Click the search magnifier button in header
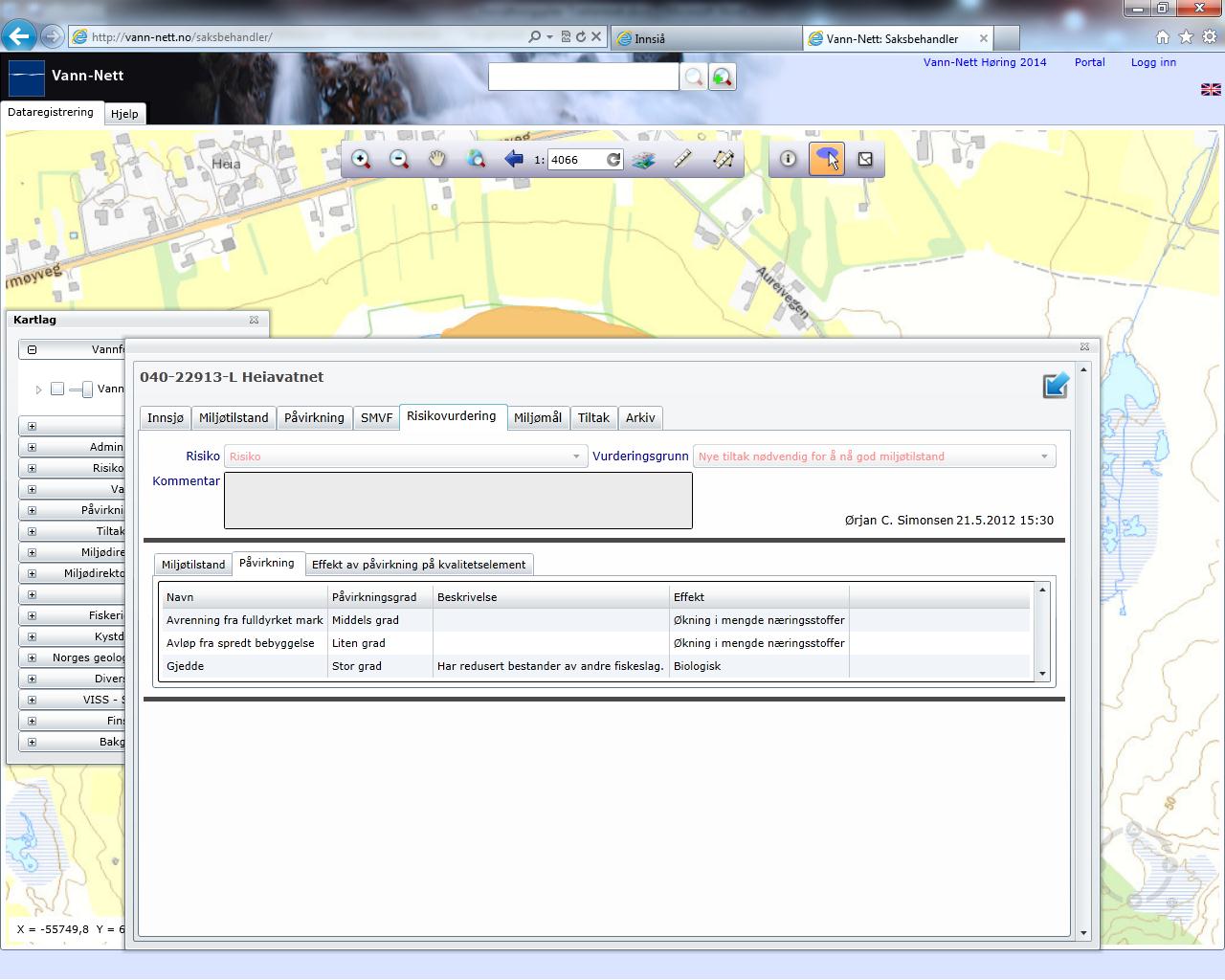The width and height of the screenshot is (1225, 980). click(694, 78)
